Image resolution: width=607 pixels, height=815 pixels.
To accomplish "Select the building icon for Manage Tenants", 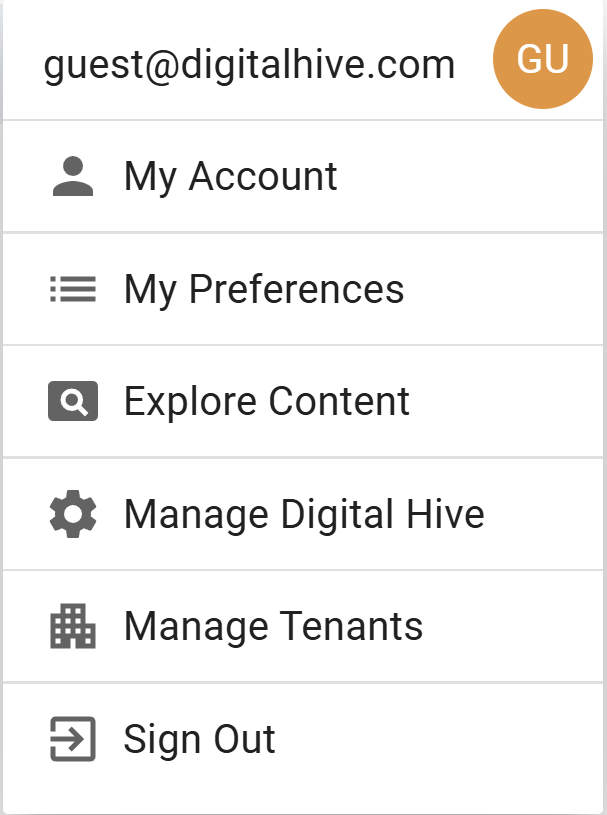I will 73,626.
